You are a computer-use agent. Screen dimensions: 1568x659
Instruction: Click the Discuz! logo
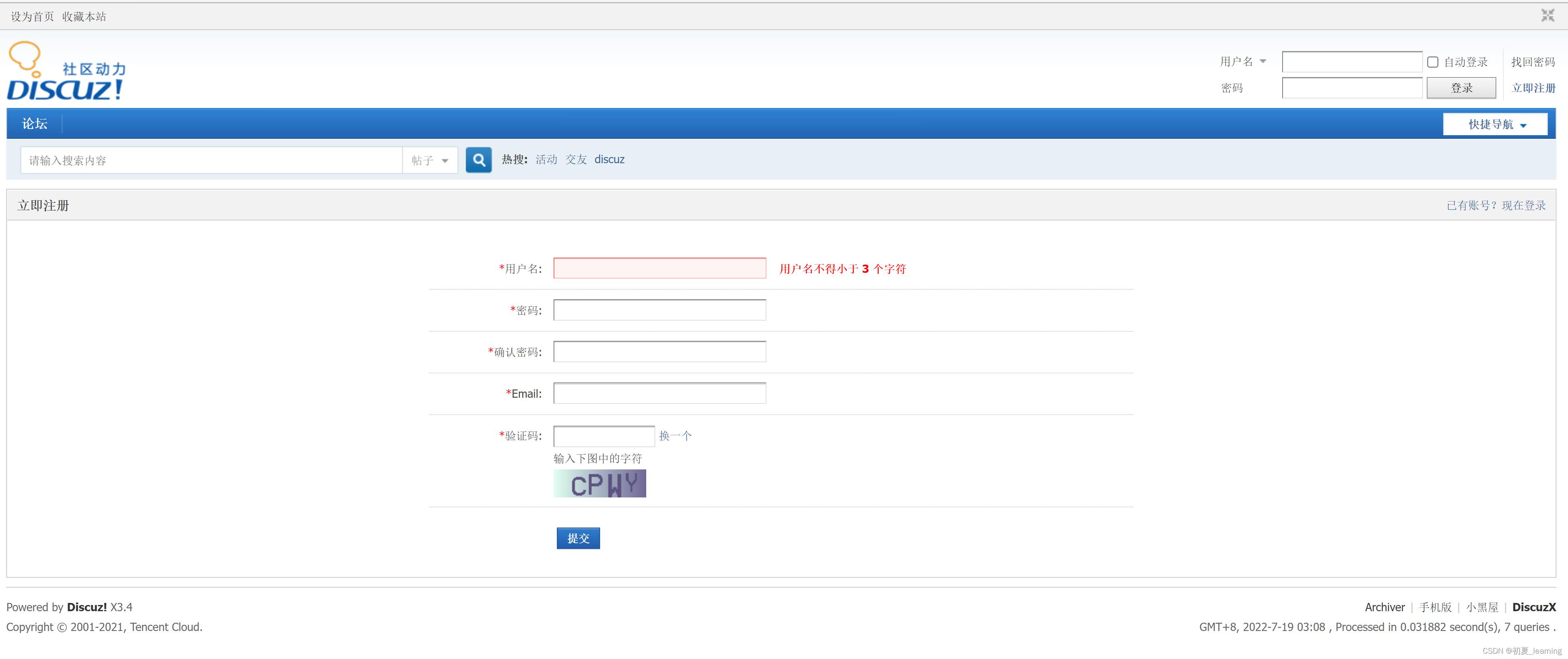pyautogui.click(x=66, y=70)
